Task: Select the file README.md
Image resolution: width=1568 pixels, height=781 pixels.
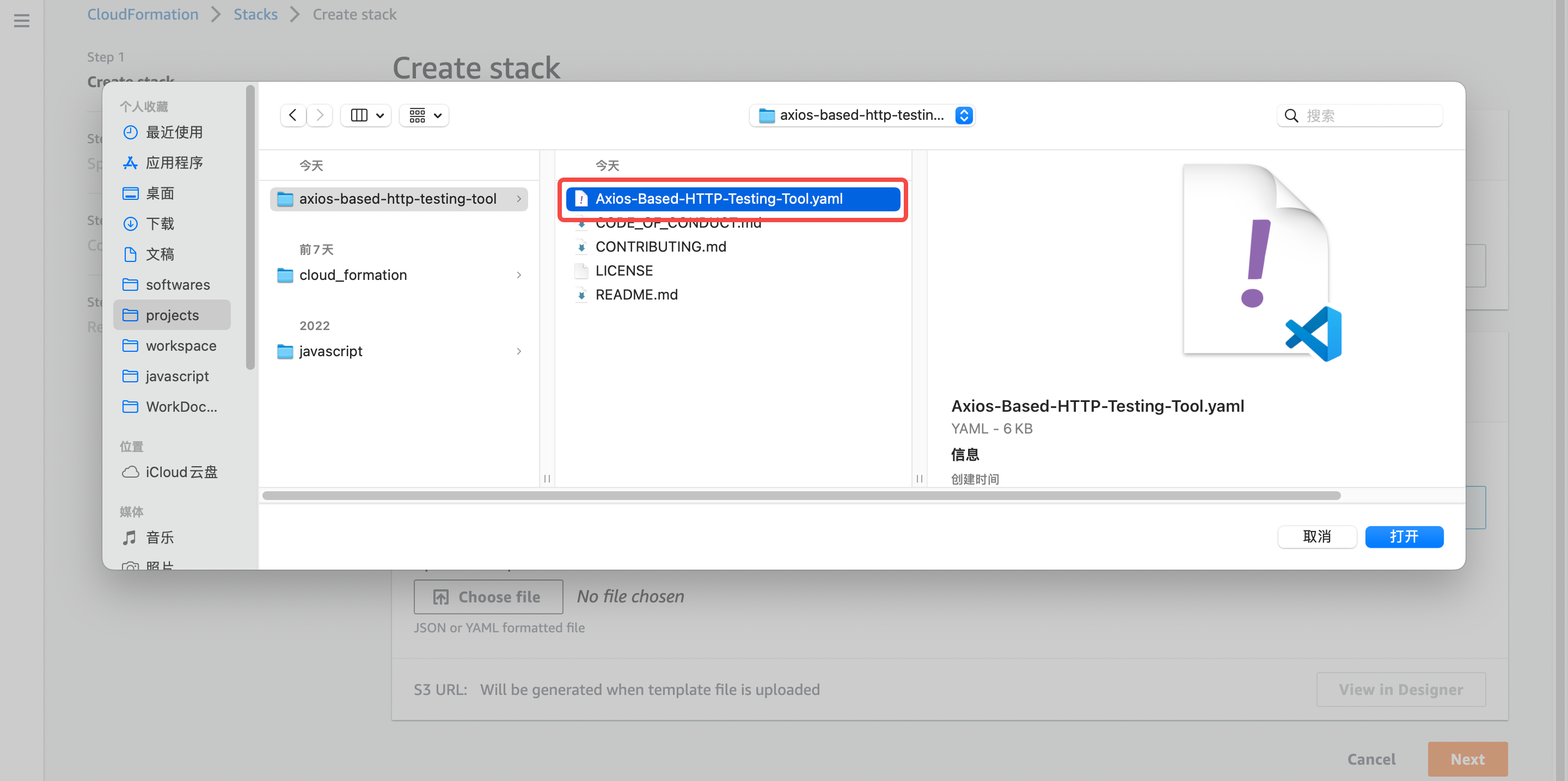Action: (x=733, y=294)
